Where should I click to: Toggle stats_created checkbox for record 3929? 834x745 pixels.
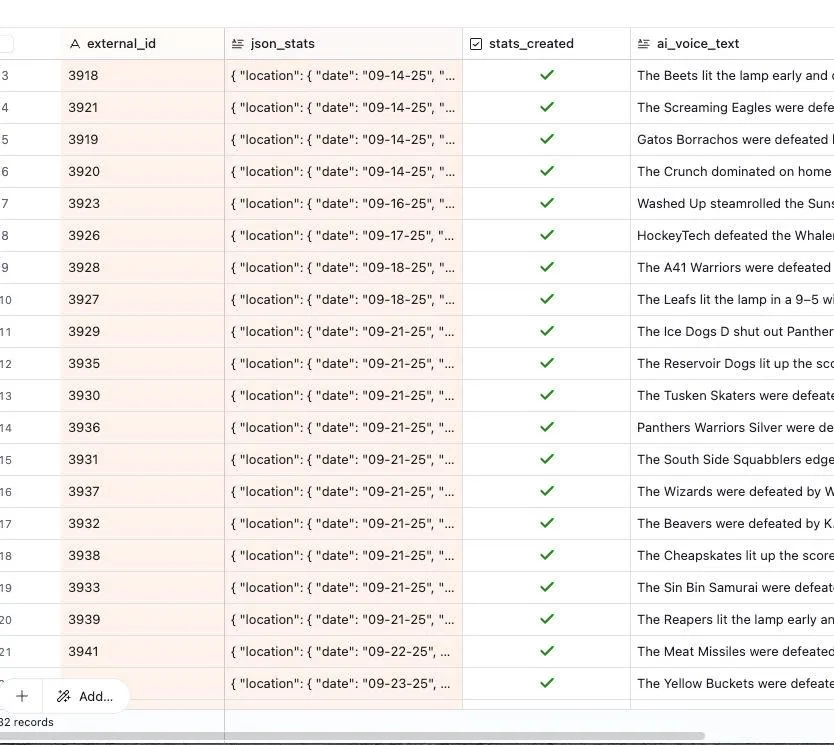[547, 331]
